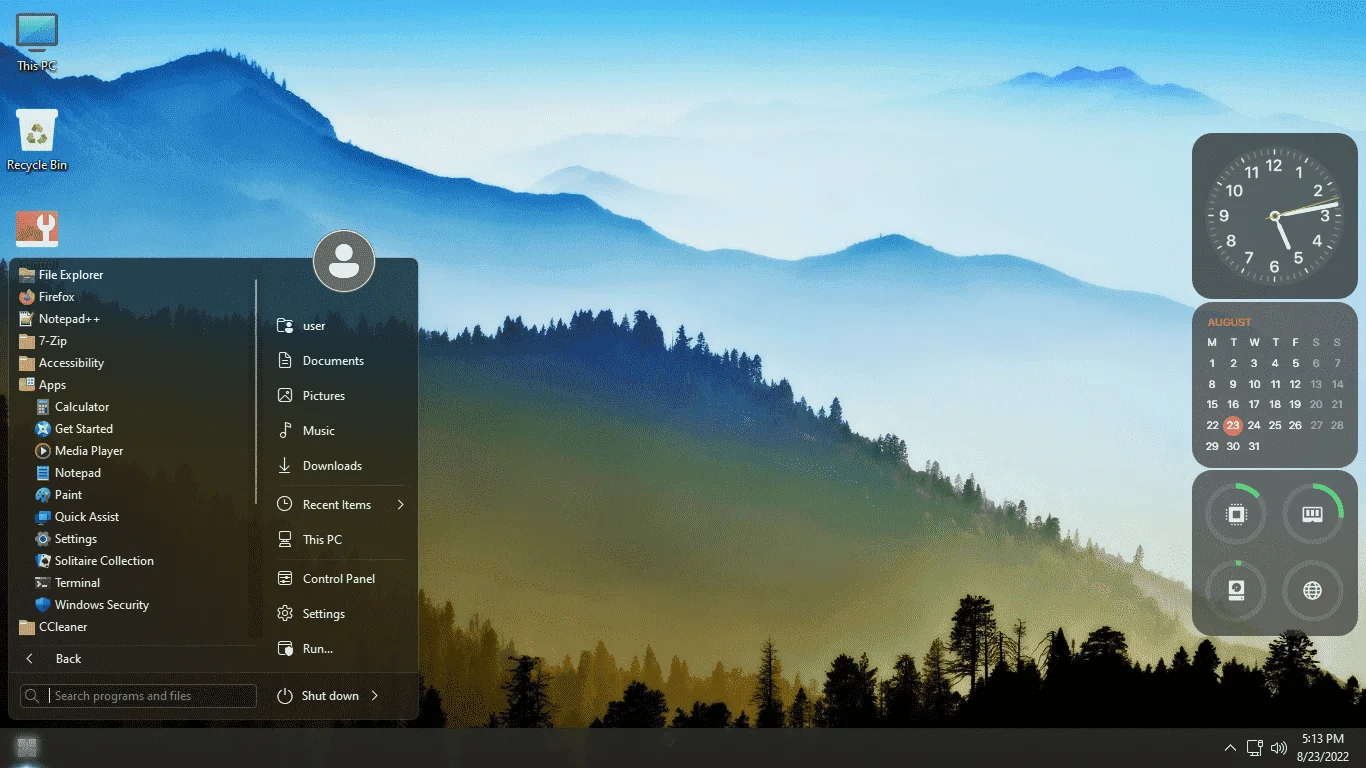Viewport: 1366px width, 768px height.
Task: Select date 1 in calendar
Action: point(1212,364)
